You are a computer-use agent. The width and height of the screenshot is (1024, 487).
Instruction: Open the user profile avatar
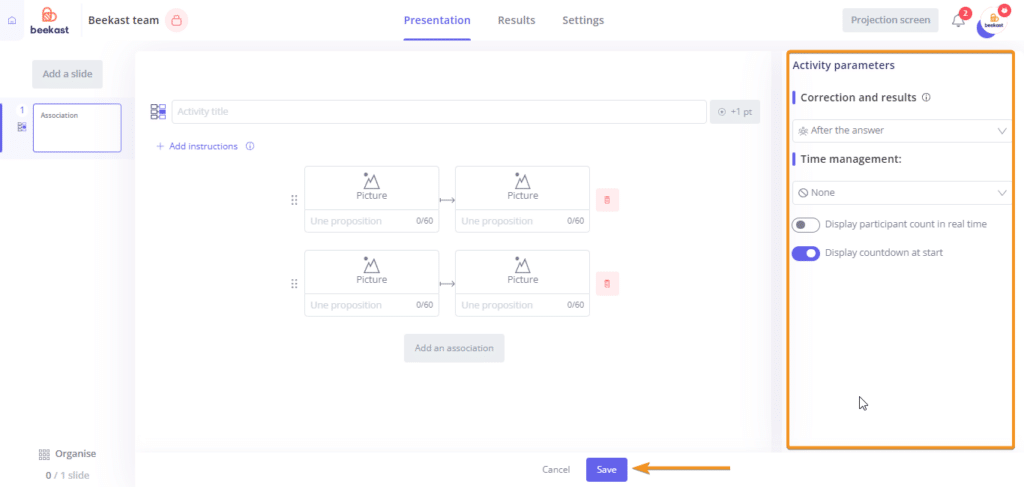(x=993, y=22)
